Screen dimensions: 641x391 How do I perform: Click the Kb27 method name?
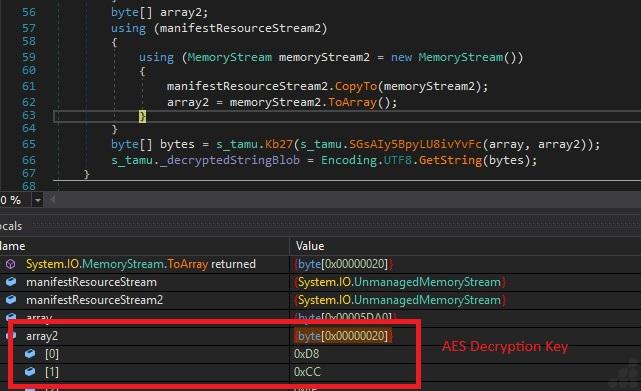click(x=279, y=144)
